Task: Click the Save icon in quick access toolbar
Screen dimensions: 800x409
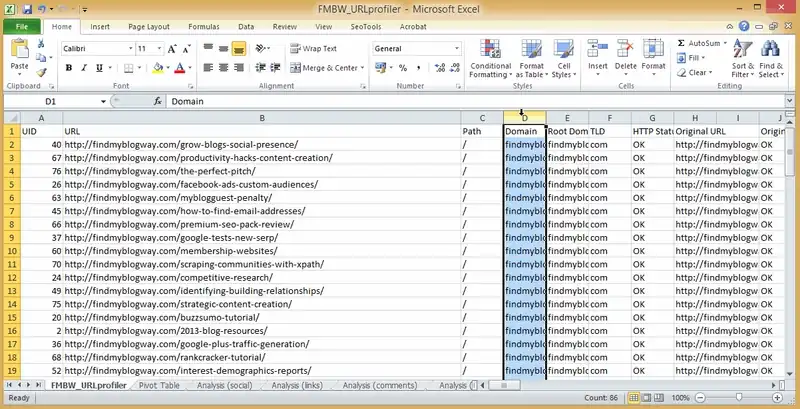Action: (27, 9)
